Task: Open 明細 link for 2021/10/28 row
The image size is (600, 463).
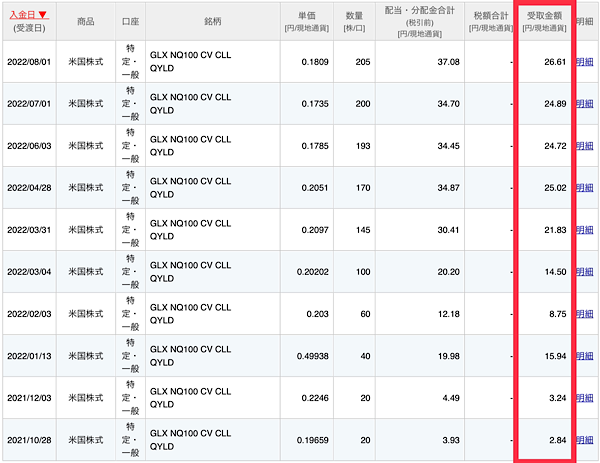Action: (x=585, y=440)
